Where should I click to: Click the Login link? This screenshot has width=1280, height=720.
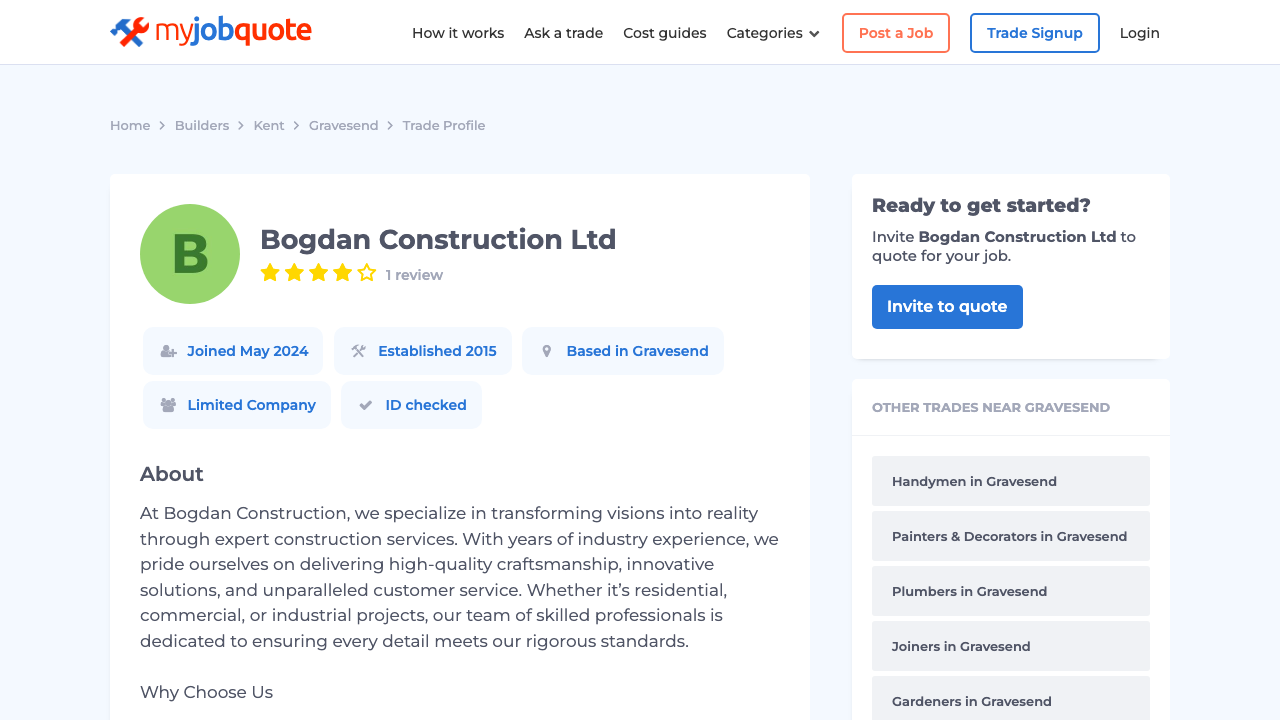pyautogui.click(x=1139, y=33)
